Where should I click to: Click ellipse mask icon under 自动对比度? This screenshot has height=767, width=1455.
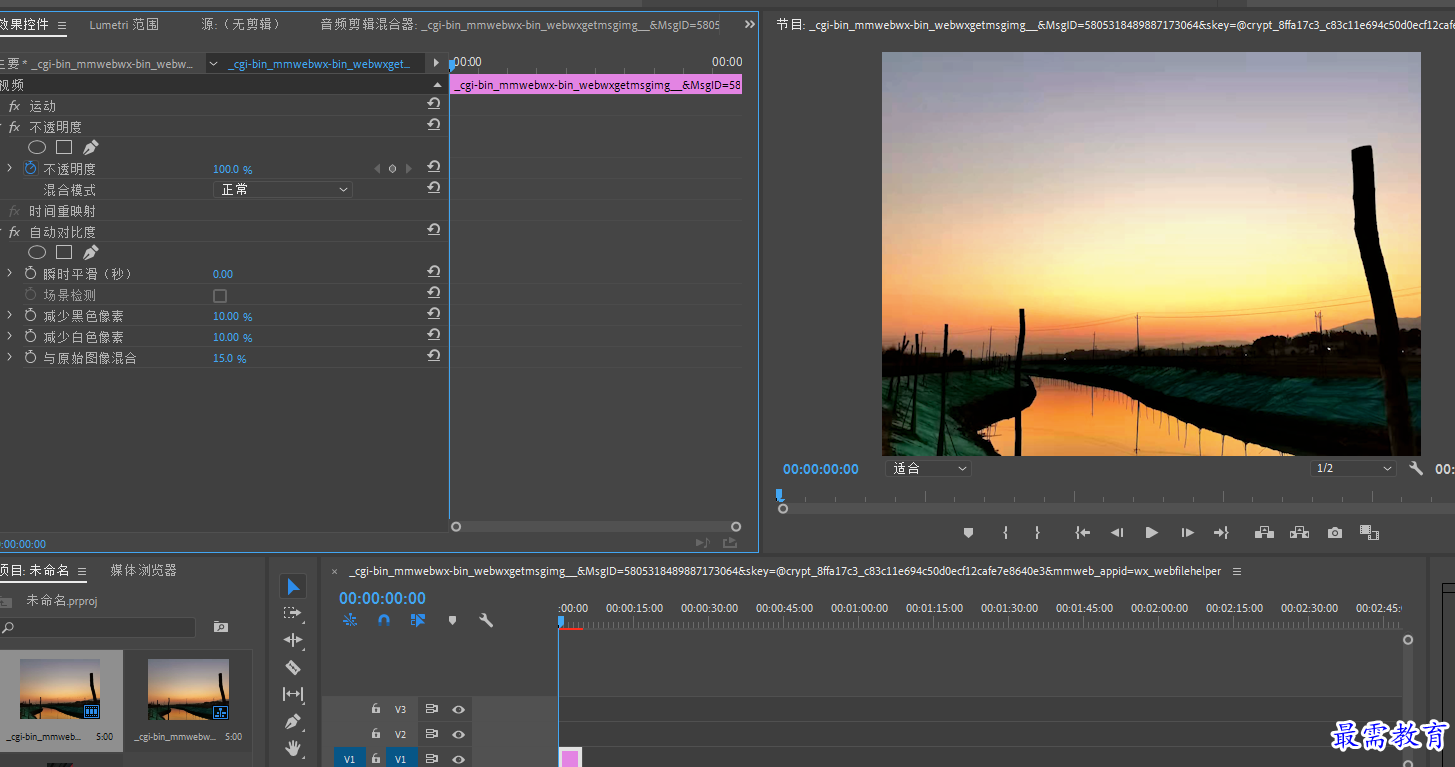(37, 252)
